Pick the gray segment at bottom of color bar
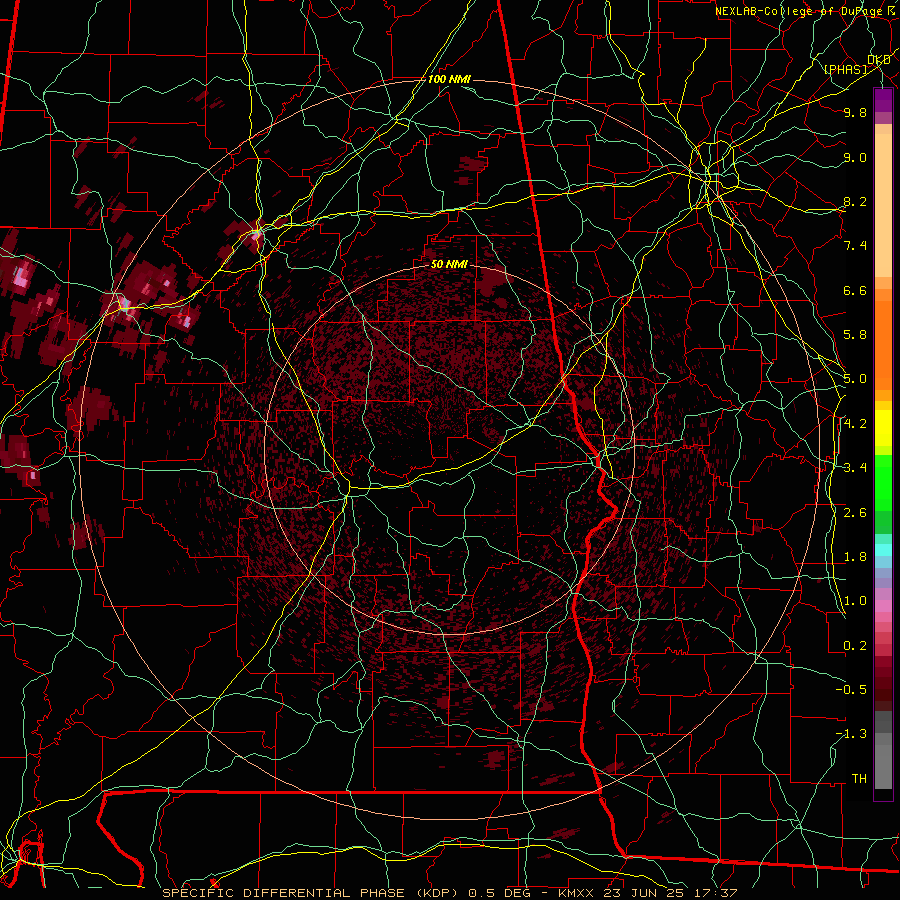Image resolution: width=900 pixels, height=900 pixels. tap(883, 766)
